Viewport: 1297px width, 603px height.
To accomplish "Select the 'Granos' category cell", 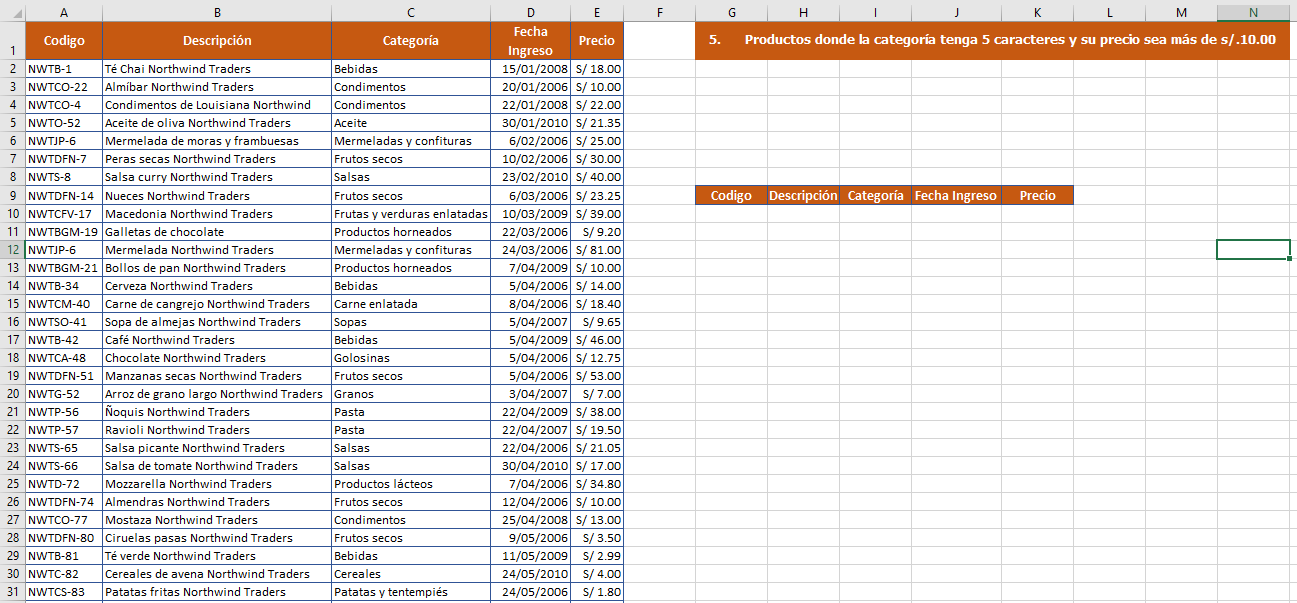I will point(411,394).
